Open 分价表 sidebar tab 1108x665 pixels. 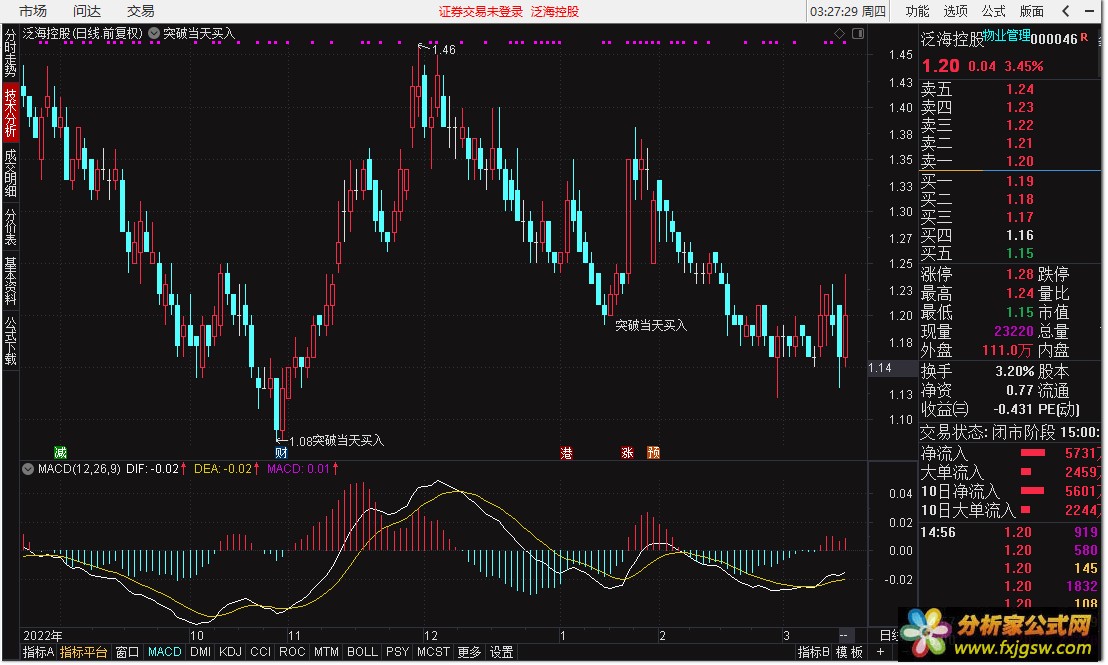pyautogui.click(x=11, y=226)
